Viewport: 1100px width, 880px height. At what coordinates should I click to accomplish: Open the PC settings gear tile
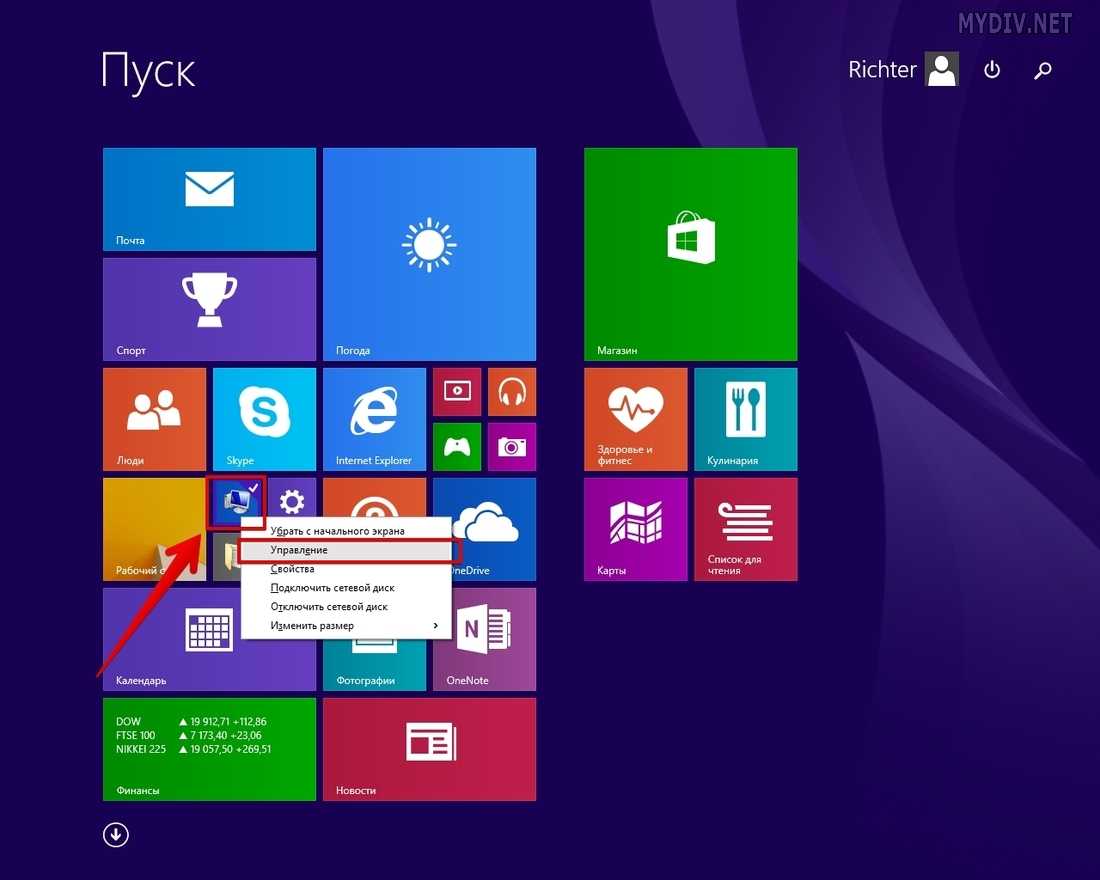click(x=292, y=501)
